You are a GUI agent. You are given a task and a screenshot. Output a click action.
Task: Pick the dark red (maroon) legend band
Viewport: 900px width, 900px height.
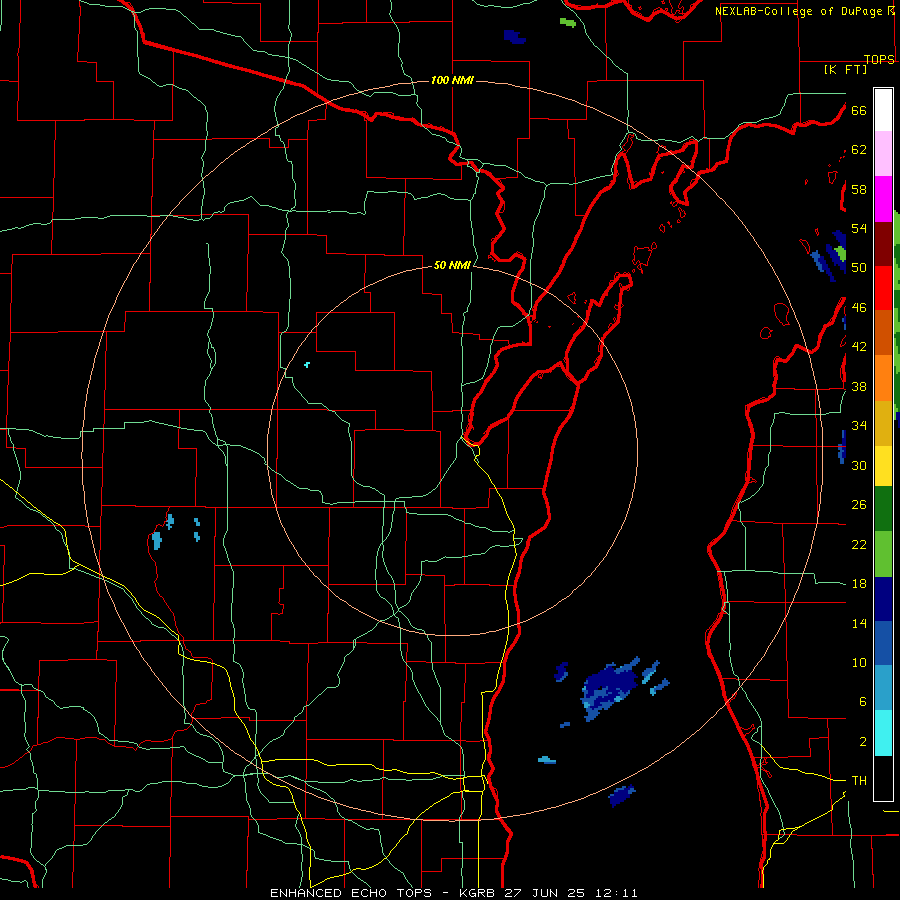pos(883,243)
